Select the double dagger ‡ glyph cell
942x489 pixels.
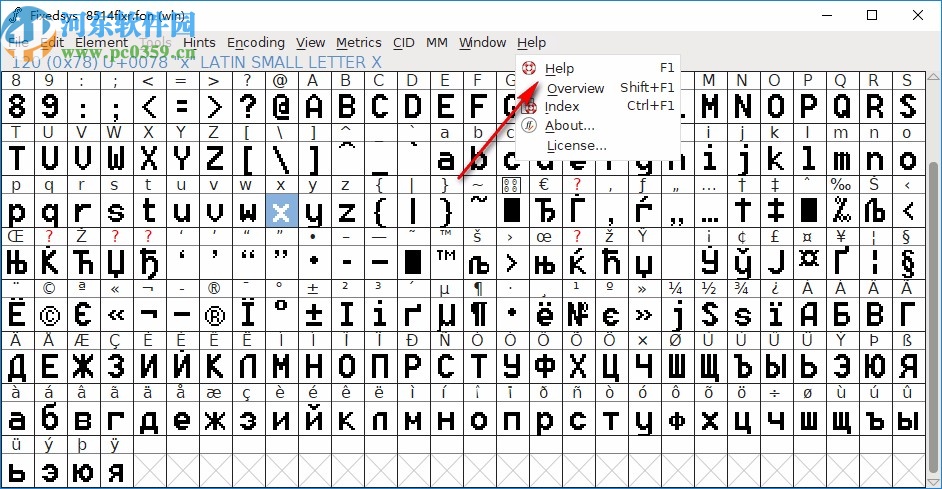[775, 211]
